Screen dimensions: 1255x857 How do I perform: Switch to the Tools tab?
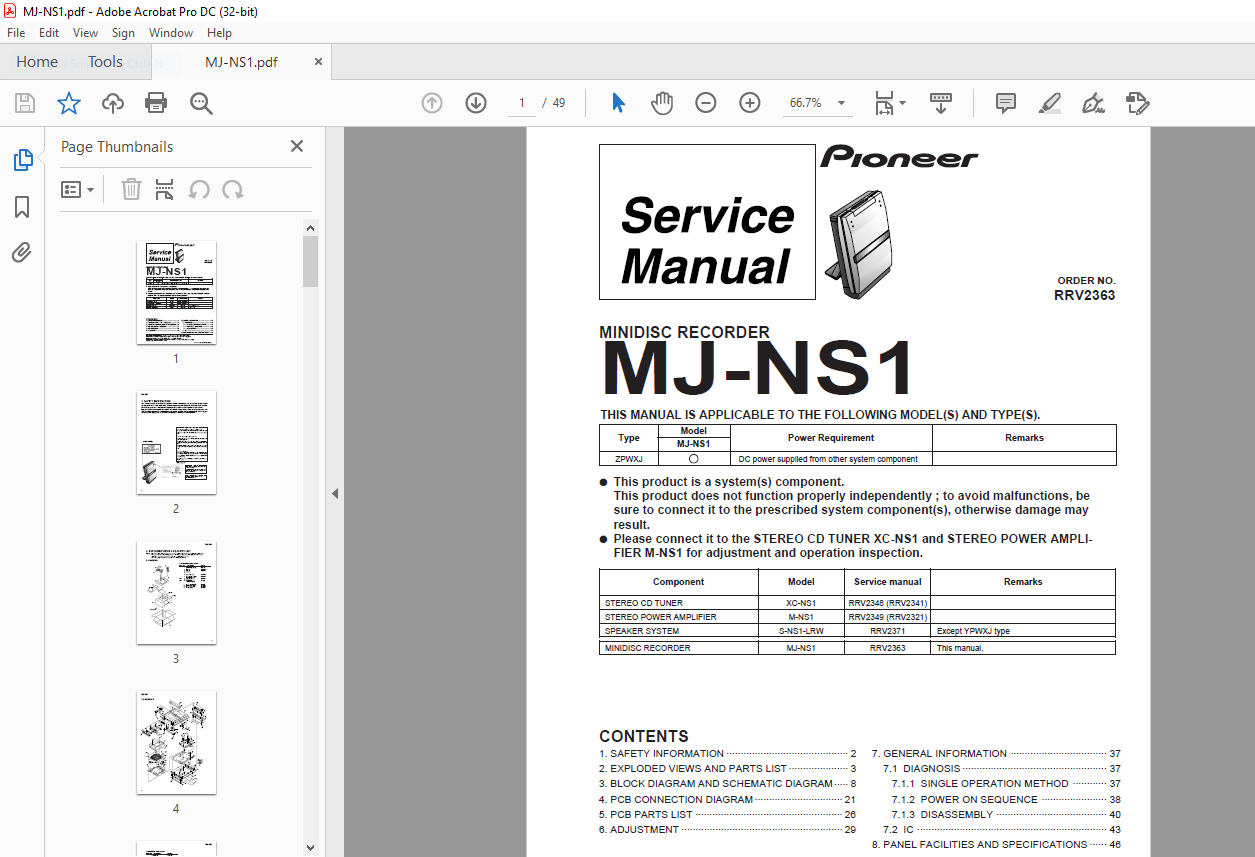coord(105,62)
